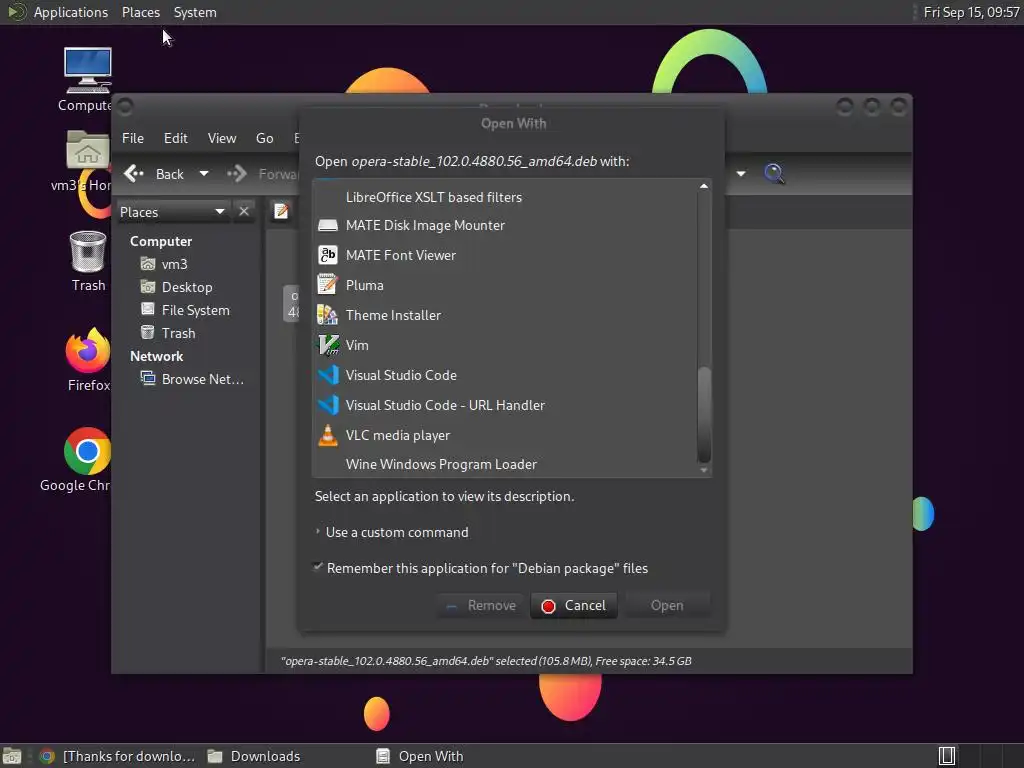This screenshot has width=1024, height=768.
Task: Select Visual Studio Code icon
Action: pos(327,375)
